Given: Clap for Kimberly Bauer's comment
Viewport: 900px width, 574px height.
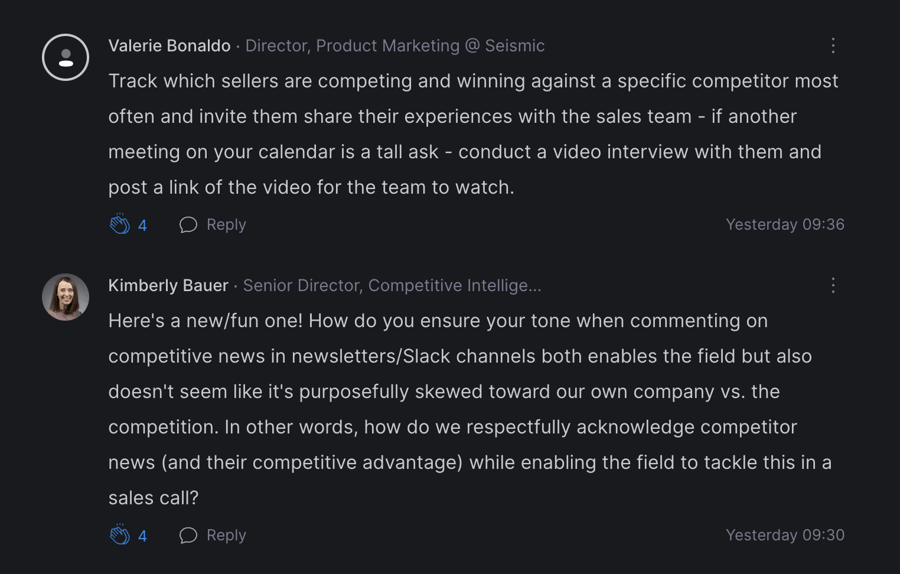Looking at the screenshot, I should pos(120,535).
